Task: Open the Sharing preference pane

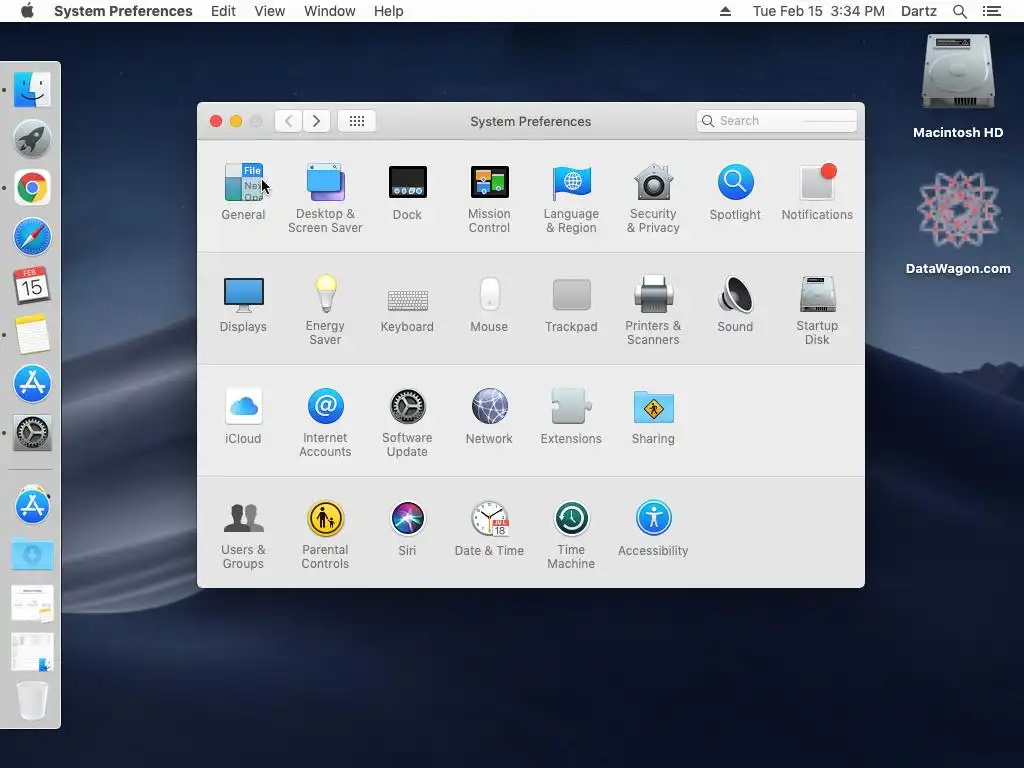Action: [653, 416]
